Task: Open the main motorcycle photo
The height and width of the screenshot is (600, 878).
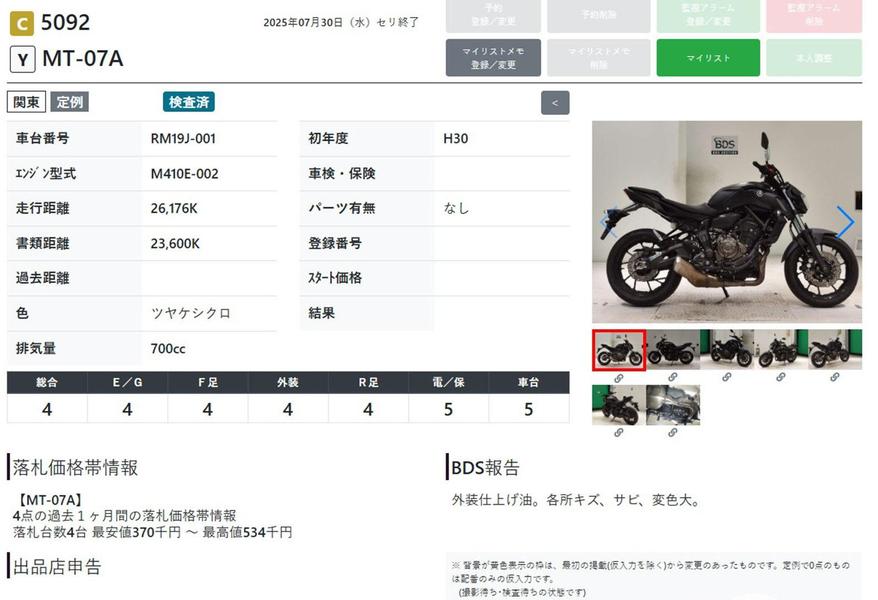Action: click(x=726, y=222)
